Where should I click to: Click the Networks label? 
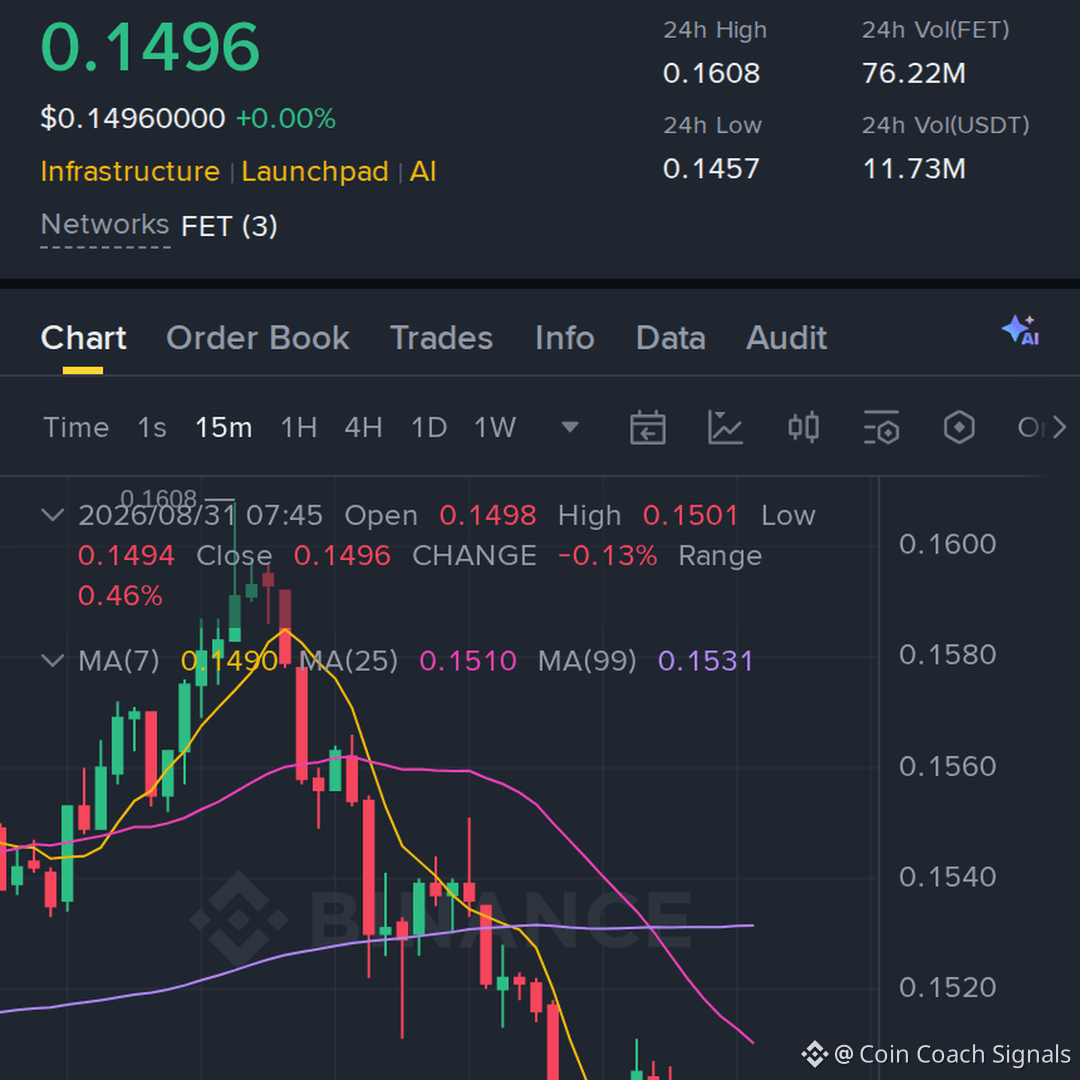click(105, 225)
